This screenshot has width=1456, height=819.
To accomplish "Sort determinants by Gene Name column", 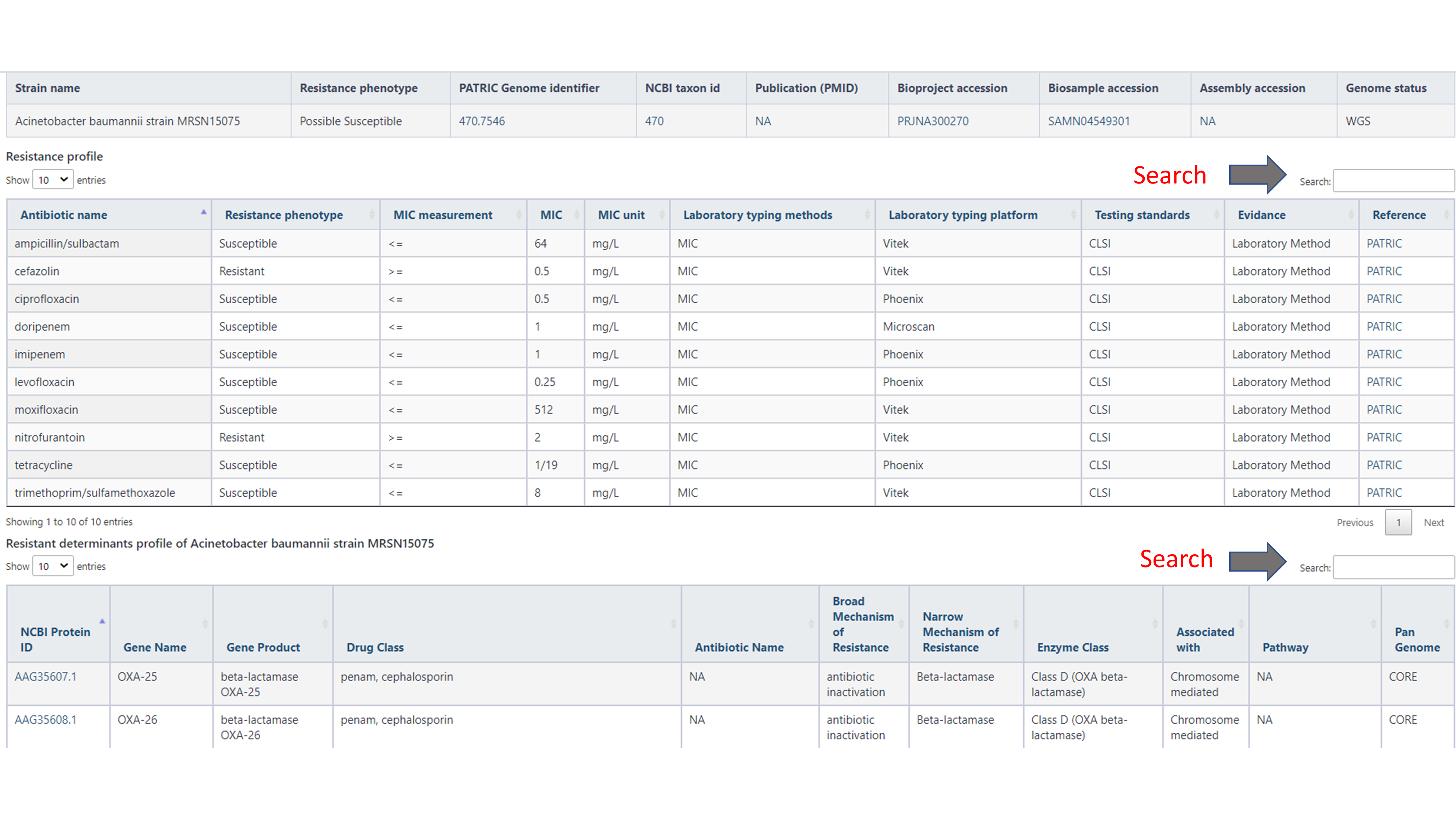I will [x=155, y=647].
